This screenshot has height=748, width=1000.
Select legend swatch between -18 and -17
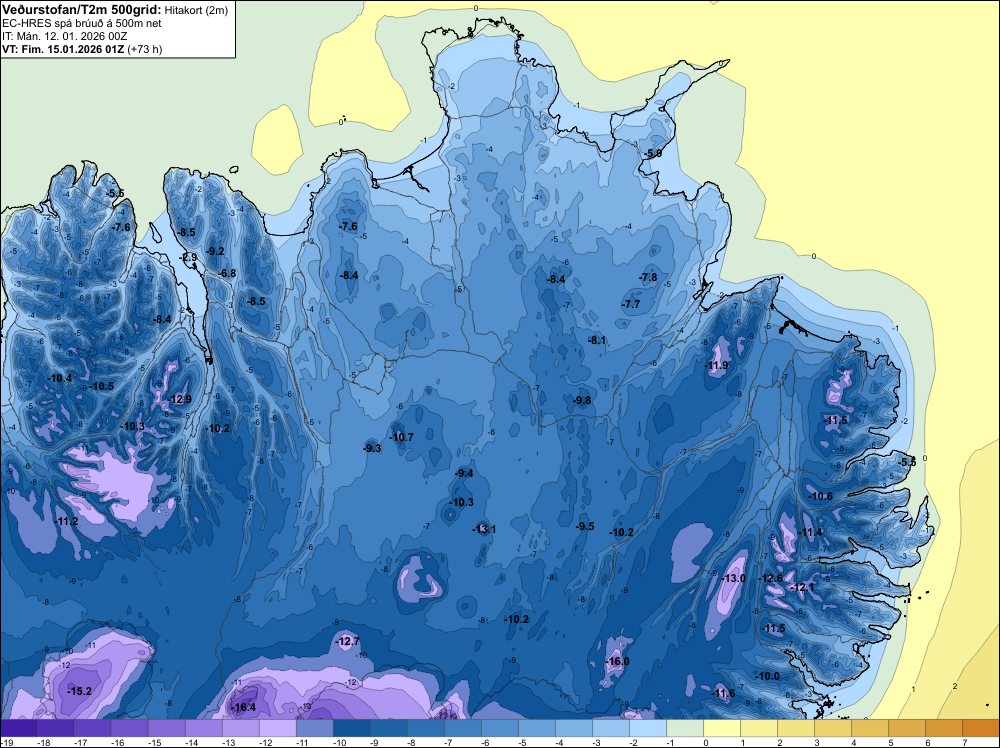[56, 728]
